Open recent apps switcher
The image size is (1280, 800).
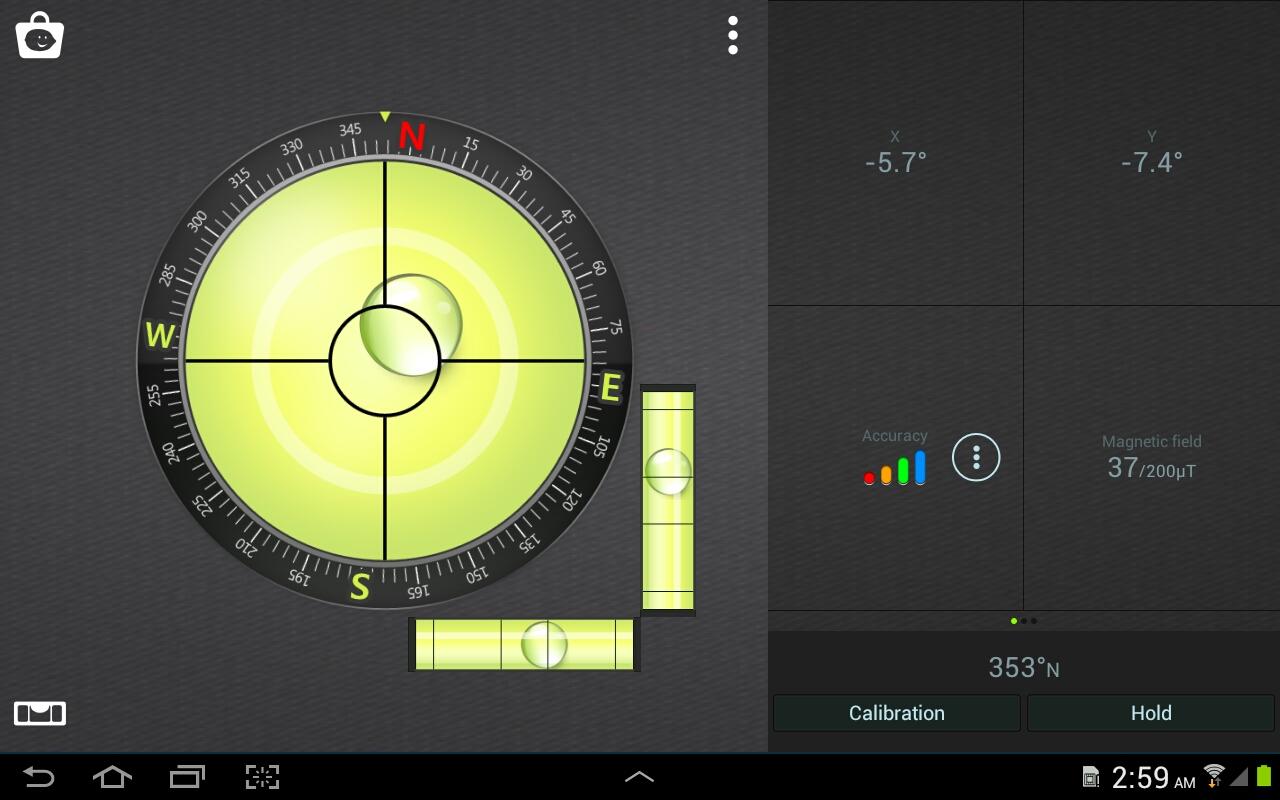(187, 776)
